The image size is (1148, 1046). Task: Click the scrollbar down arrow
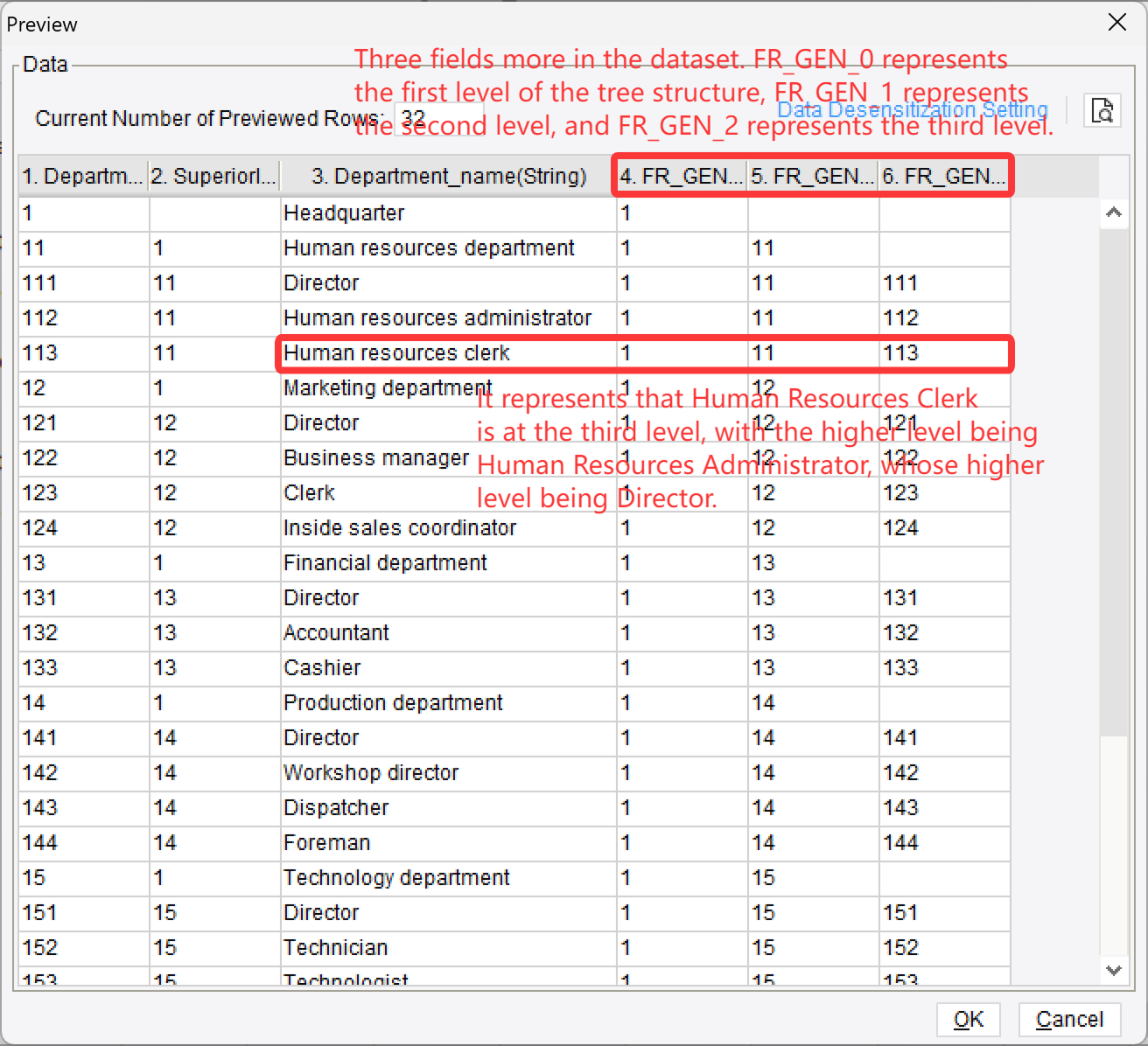pyautogui.click(x=1114, y=970)
